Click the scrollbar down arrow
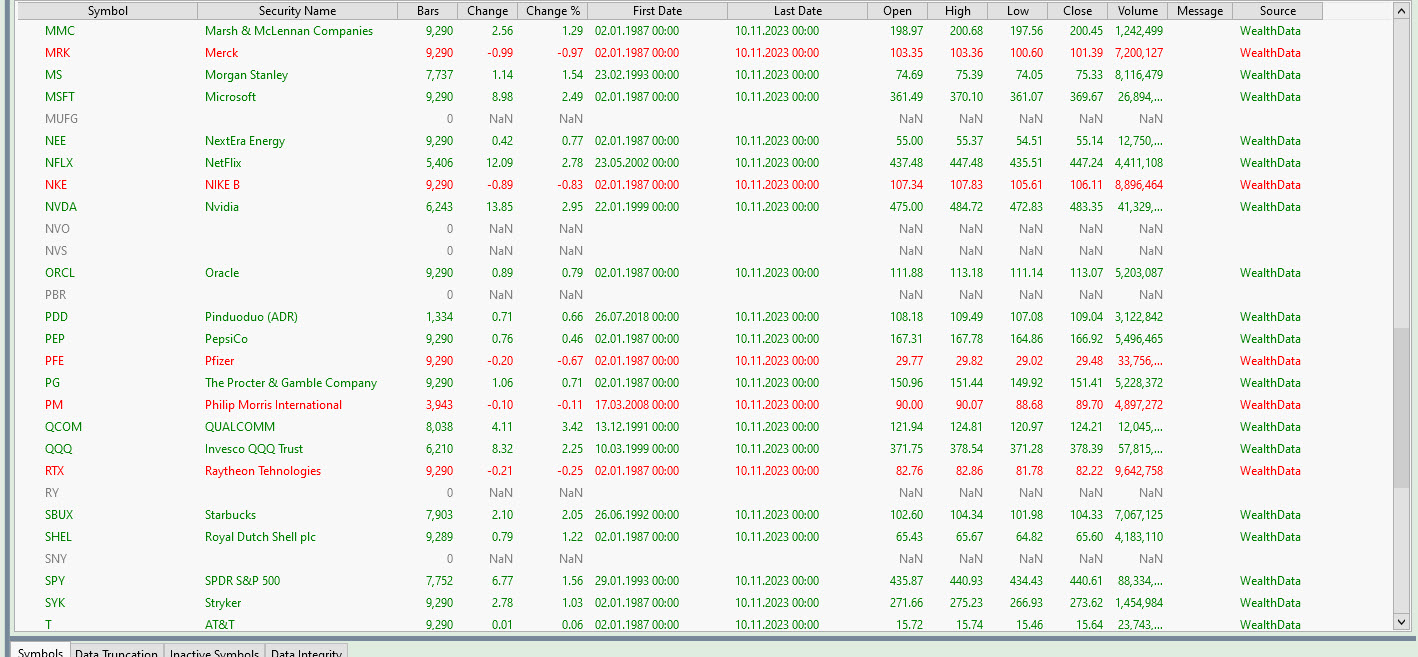This screenshot has height=657, width=1418. tap(1401, 622)
